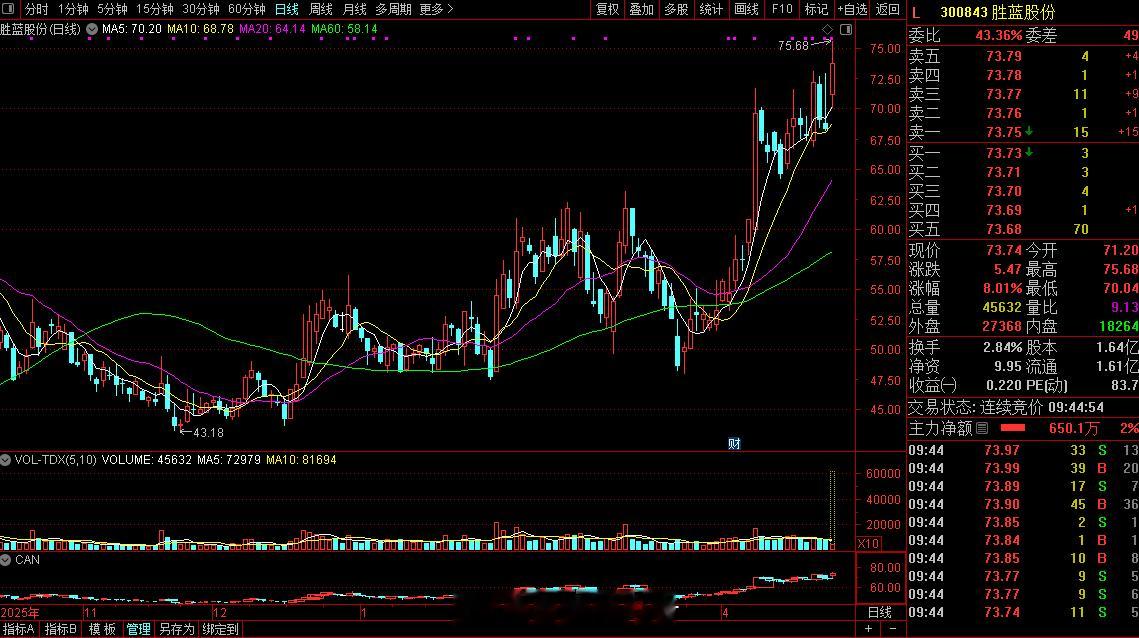Click the MA10: 68.78 indicator value
1139x638 pixels.
[x=200, y=29]
